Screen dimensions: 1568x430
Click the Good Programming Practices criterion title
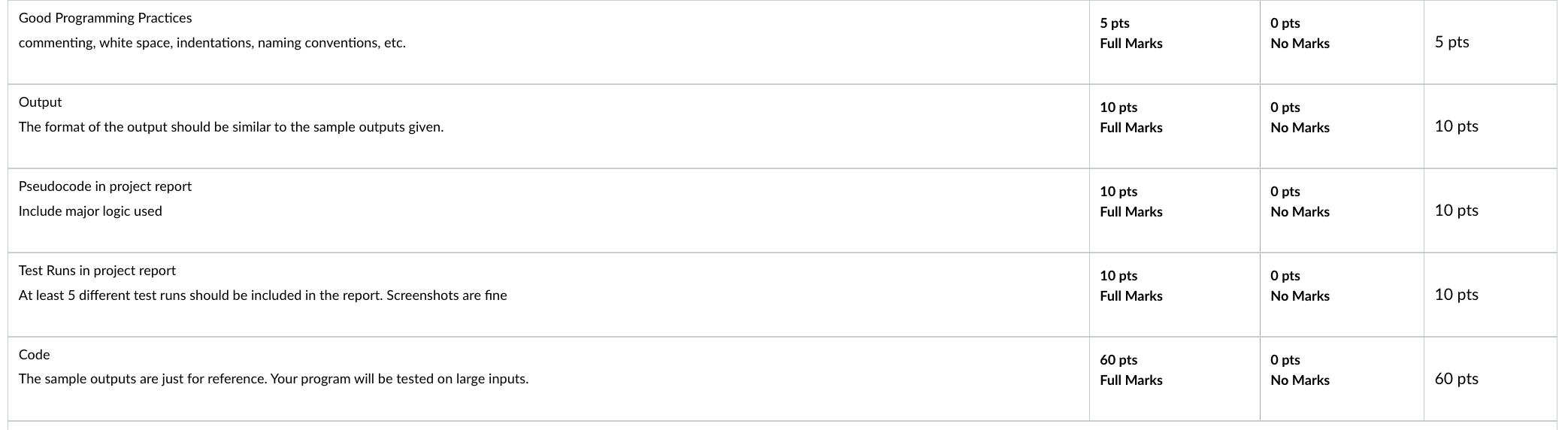[x=105, y=18]
